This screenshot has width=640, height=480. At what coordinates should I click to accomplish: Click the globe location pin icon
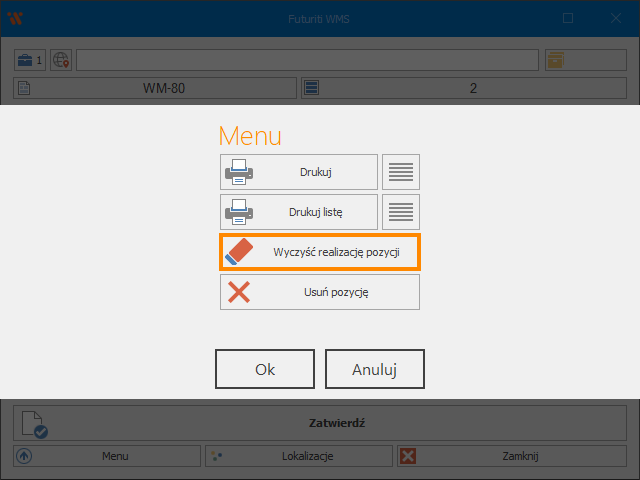click(x=61, y=61)
